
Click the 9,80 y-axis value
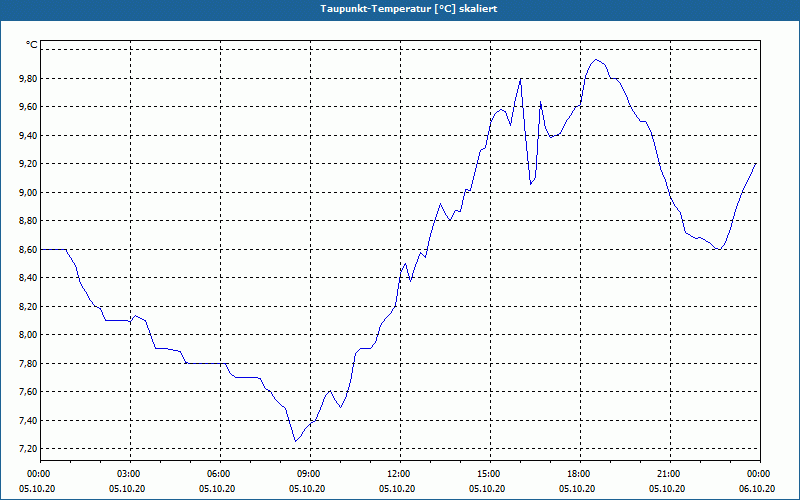pos(28,79)
